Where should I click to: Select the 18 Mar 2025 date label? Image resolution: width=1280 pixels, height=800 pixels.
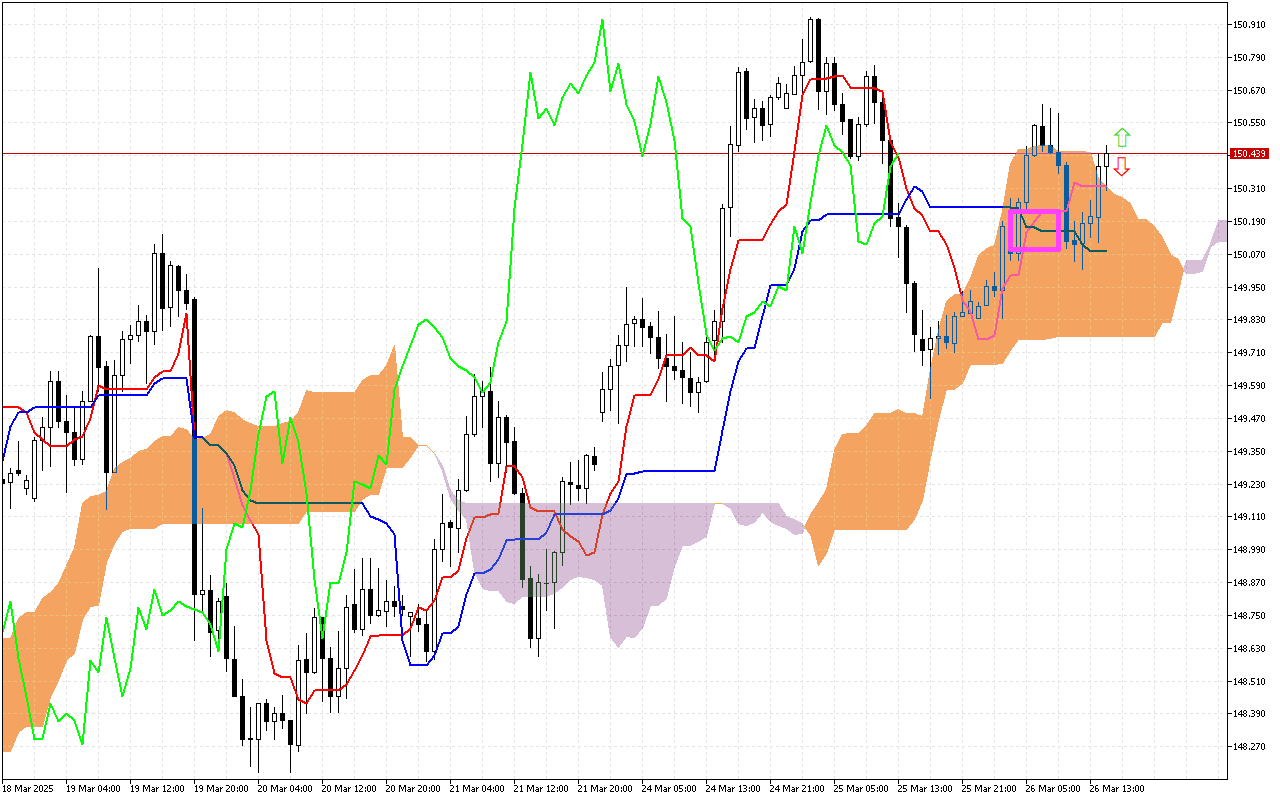coord(28,788)
